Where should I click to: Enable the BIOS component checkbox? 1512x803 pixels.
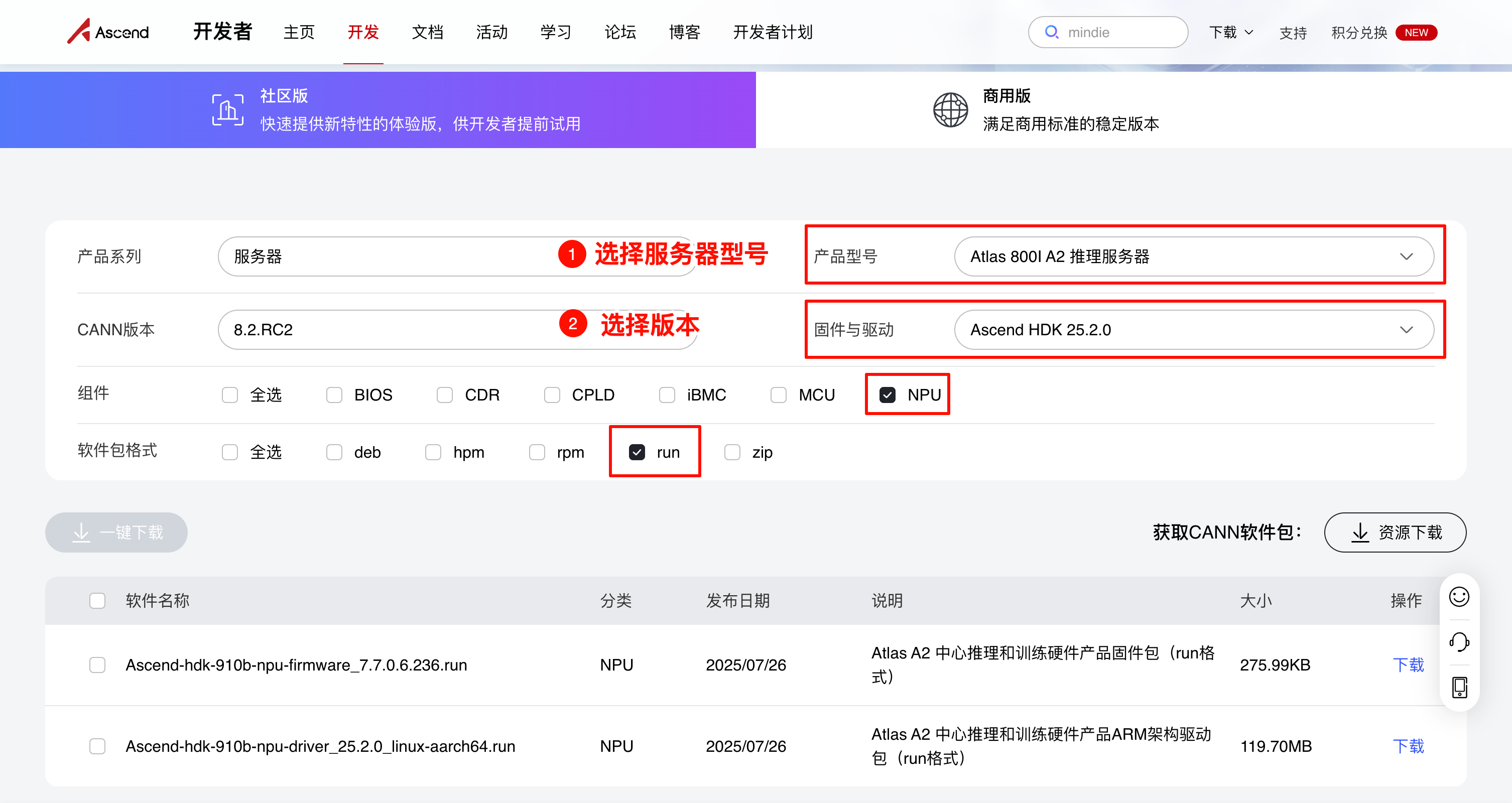[334, 395]
